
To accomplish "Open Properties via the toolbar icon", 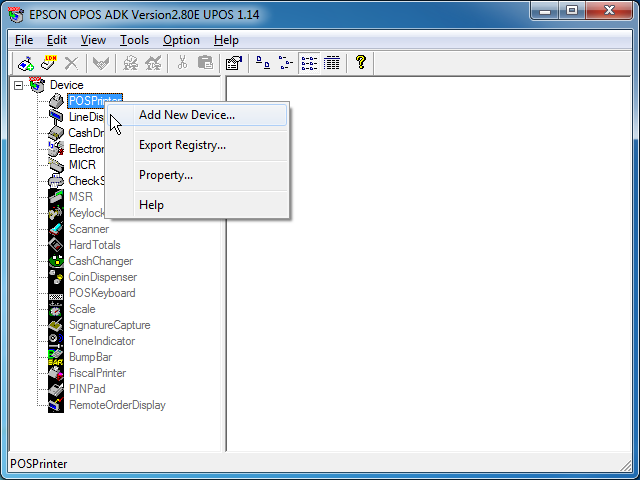I will tap(234, 63).
